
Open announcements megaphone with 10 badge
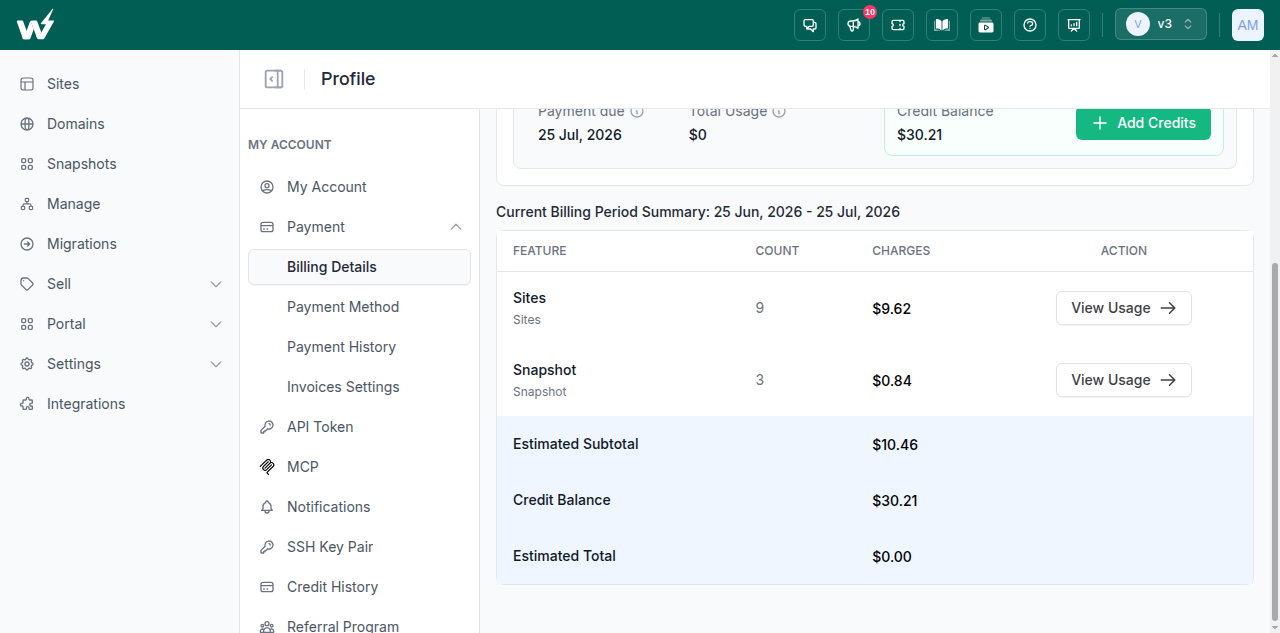(x=854, y=25)
